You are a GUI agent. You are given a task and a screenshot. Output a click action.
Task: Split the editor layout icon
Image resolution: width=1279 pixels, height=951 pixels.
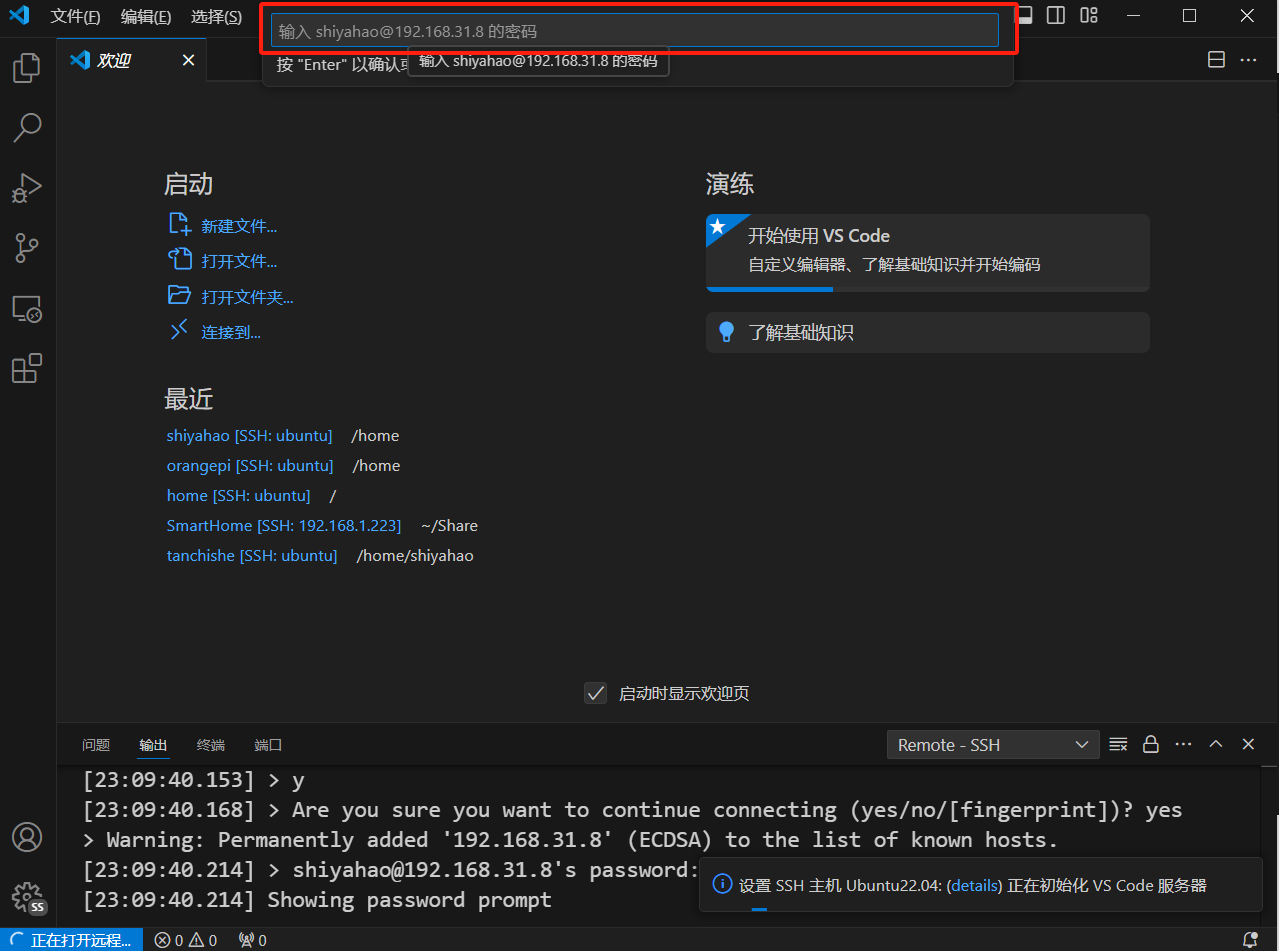pos(1217,60)
